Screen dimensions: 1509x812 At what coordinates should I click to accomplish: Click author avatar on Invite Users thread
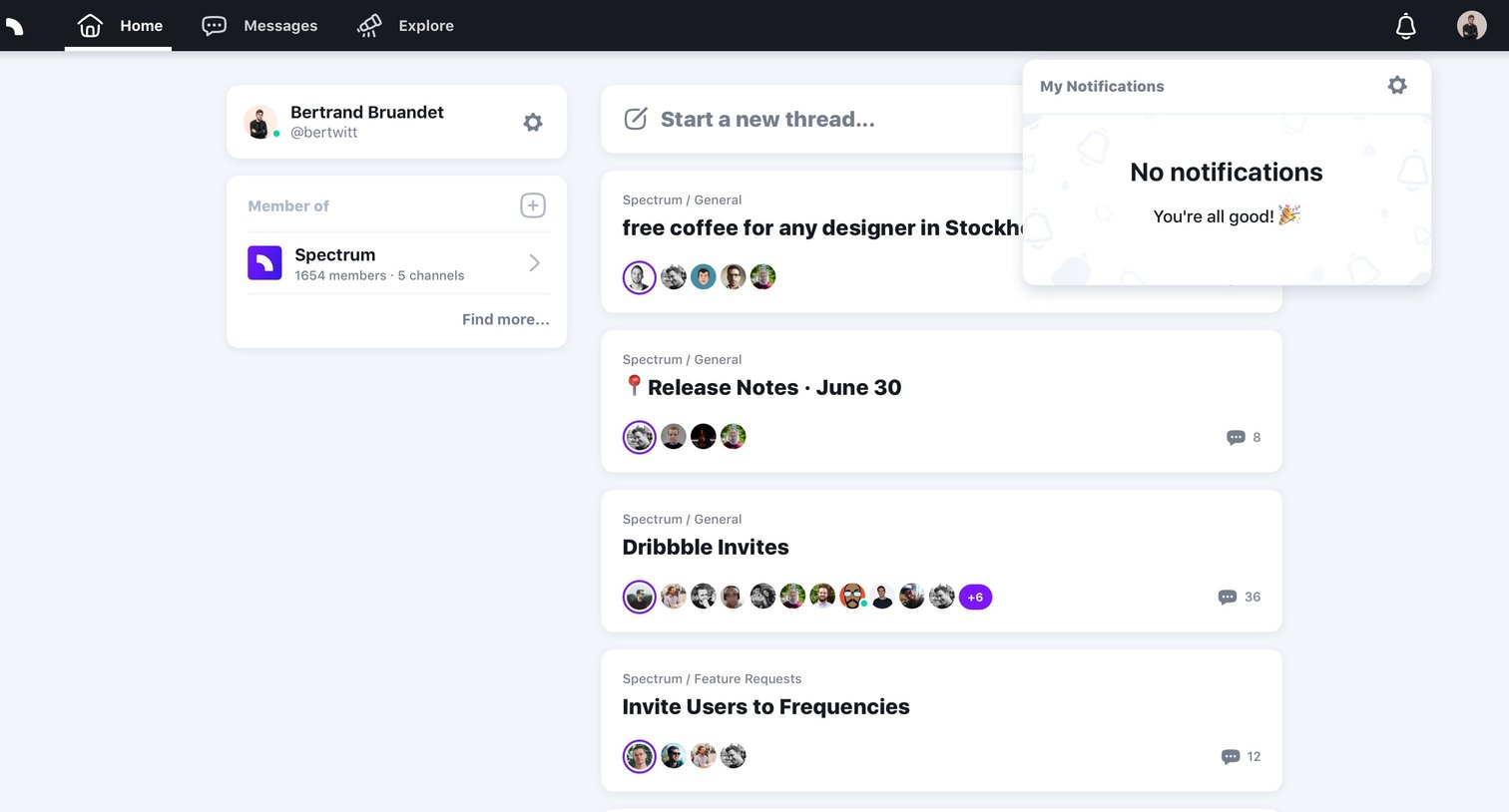tap(640, 756)
